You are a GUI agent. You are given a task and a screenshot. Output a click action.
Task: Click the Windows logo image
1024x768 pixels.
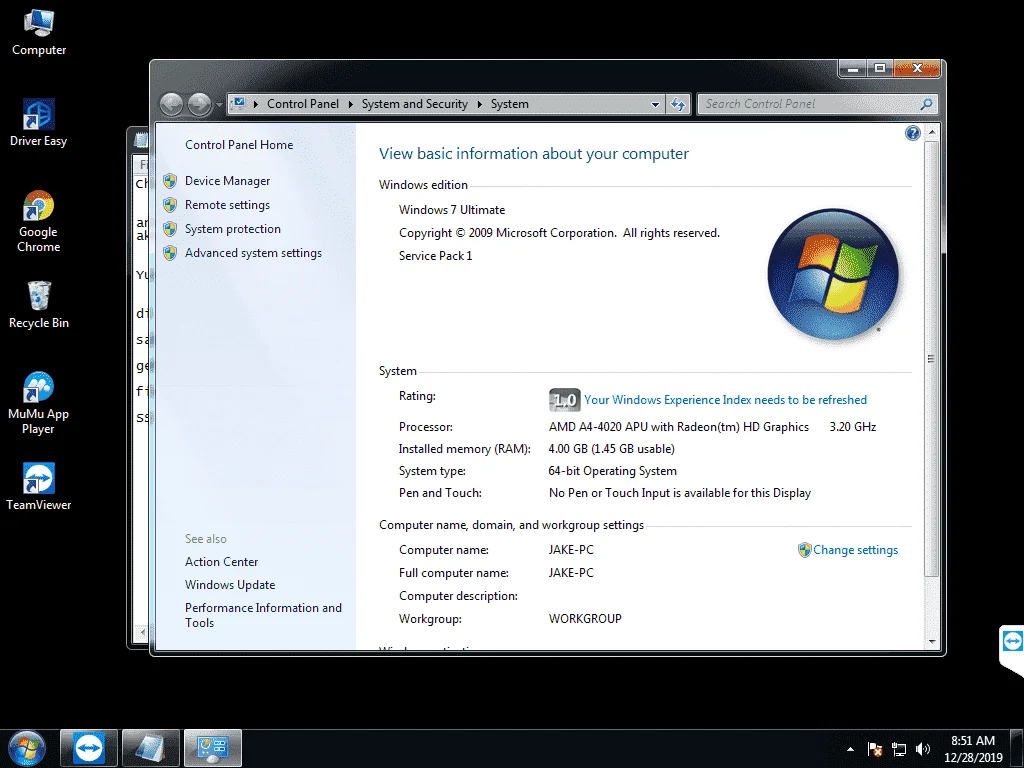833,274
